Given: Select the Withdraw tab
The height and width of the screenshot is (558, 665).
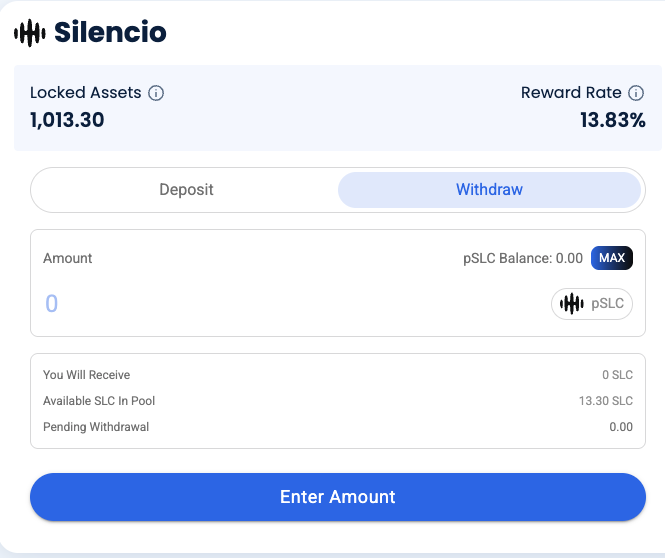Looking at the screenshot, I should coord(489,189).
